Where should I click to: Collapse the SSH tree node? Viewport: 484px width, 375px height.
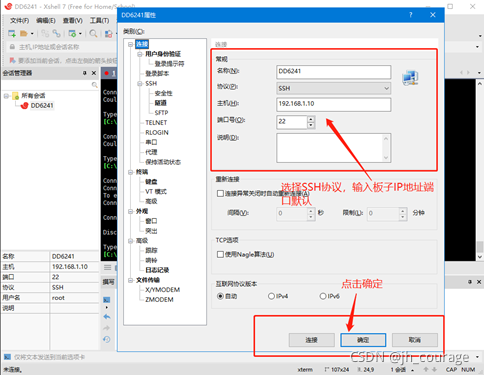140,83
